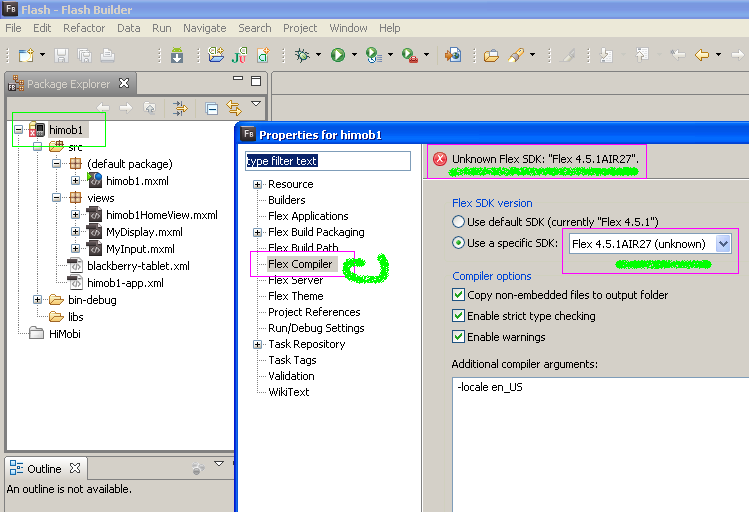Toggle Link with Editor in Package Explorer
This screenshot has height=523, width=749.
(x=234, y=108)
